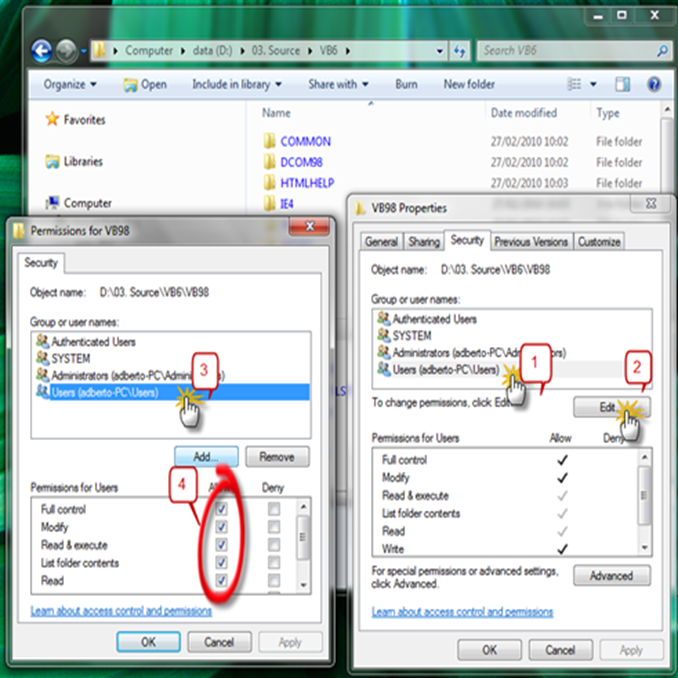Expand Include in library dropdown
678x678 pixels.
[x=237, y=84]
